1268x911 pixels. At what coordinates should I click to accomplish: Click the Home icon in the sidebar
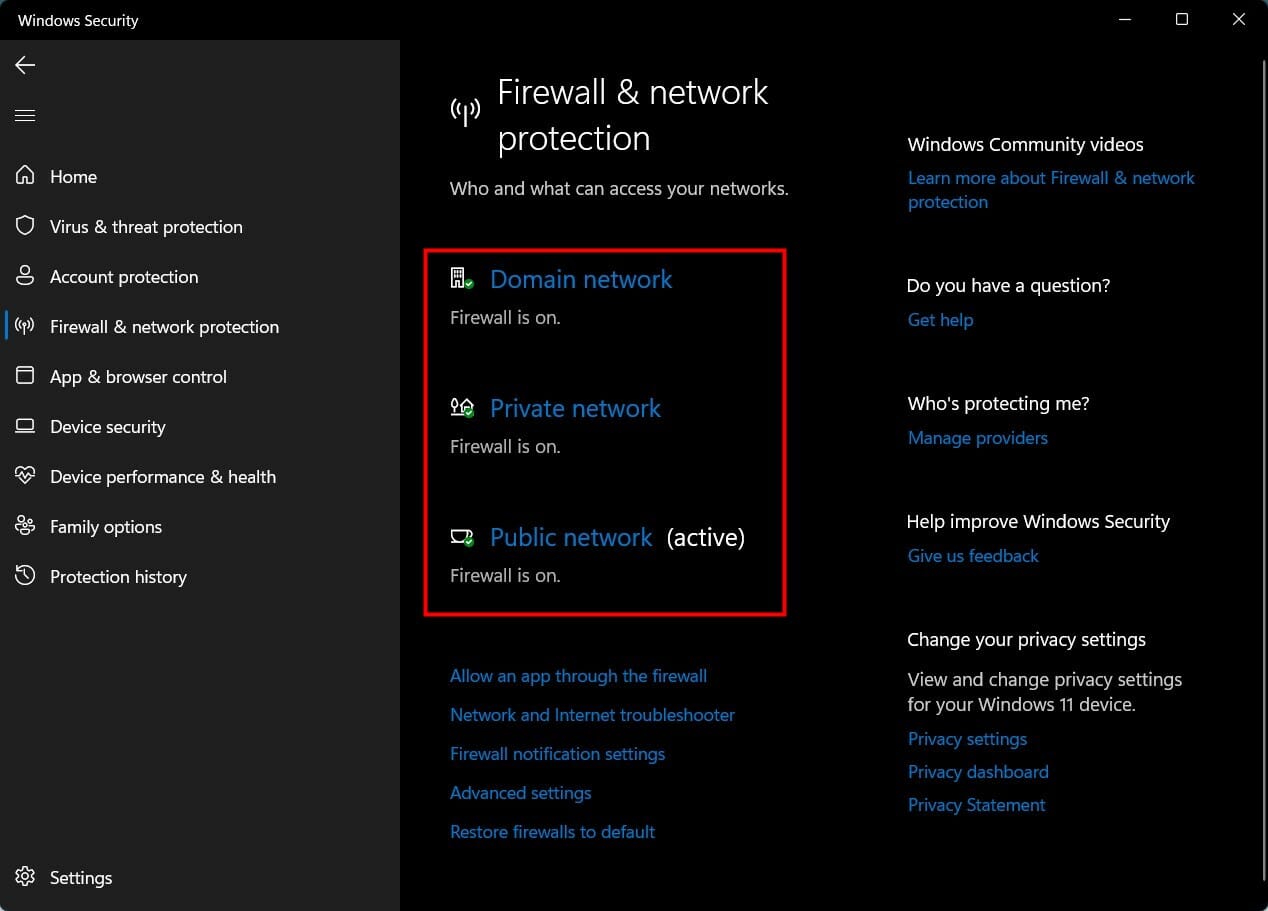click(25, 176)
